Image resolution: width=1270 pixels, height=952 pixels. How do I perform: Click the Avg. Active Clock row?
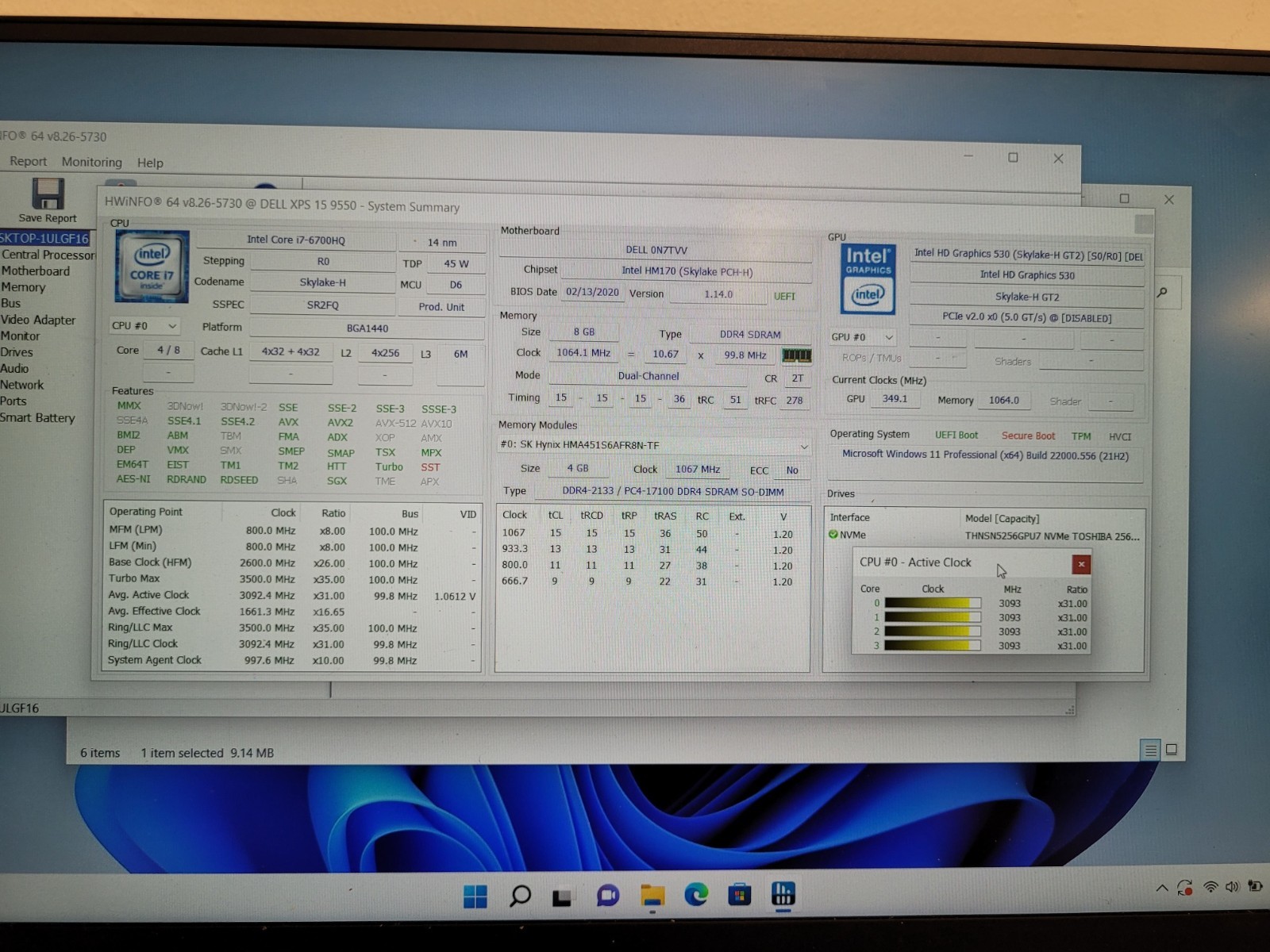292,595
